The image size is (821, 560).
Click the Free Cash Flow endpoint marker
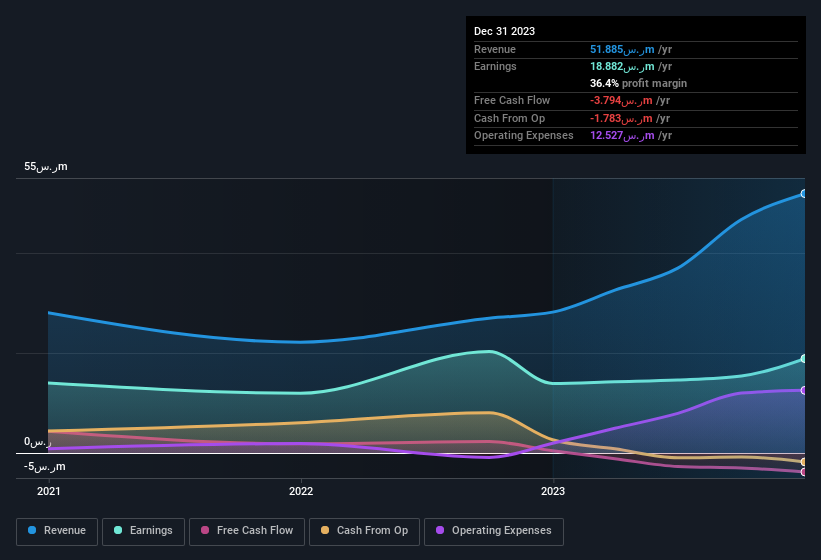tap(804, 472)
